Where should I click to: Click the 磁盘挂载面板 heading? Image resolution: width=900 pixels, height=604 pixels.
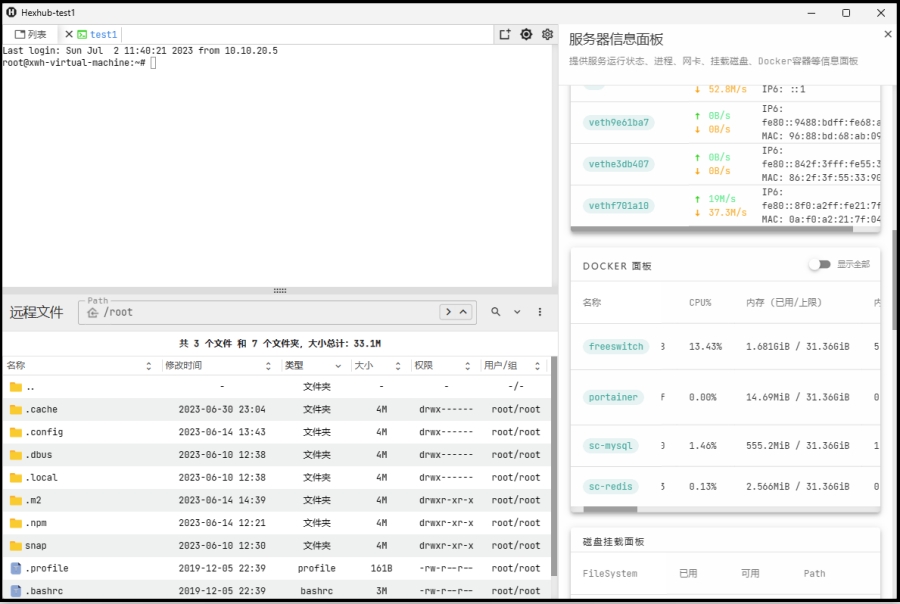point(614,542)
